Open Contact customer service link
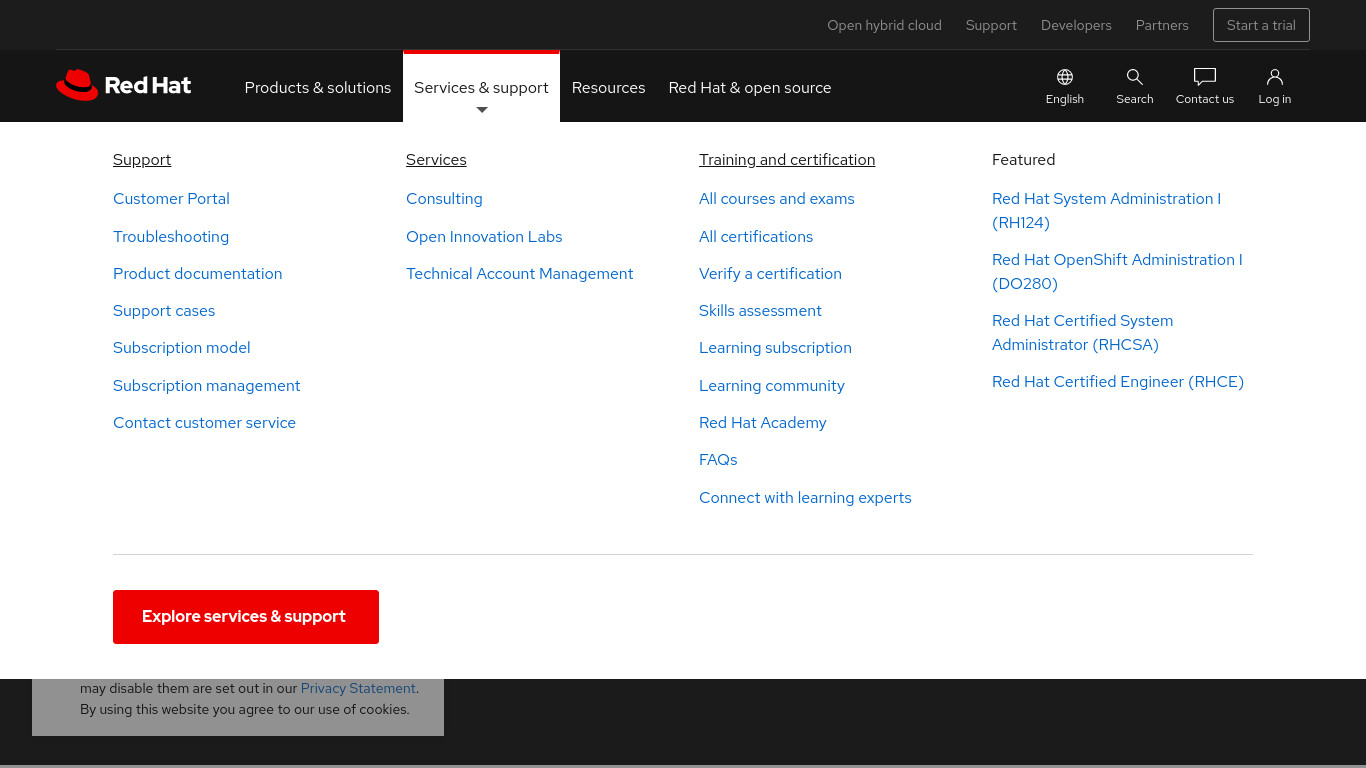1366x768 pixels. point(204,423)
